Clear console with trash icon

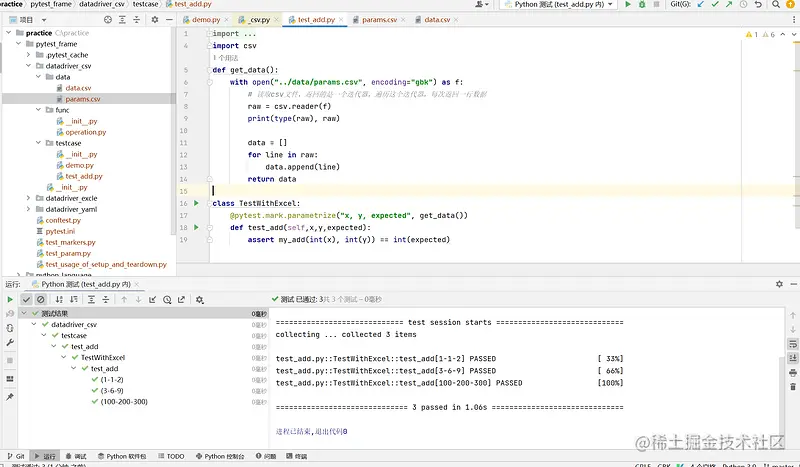coord(792,387)
